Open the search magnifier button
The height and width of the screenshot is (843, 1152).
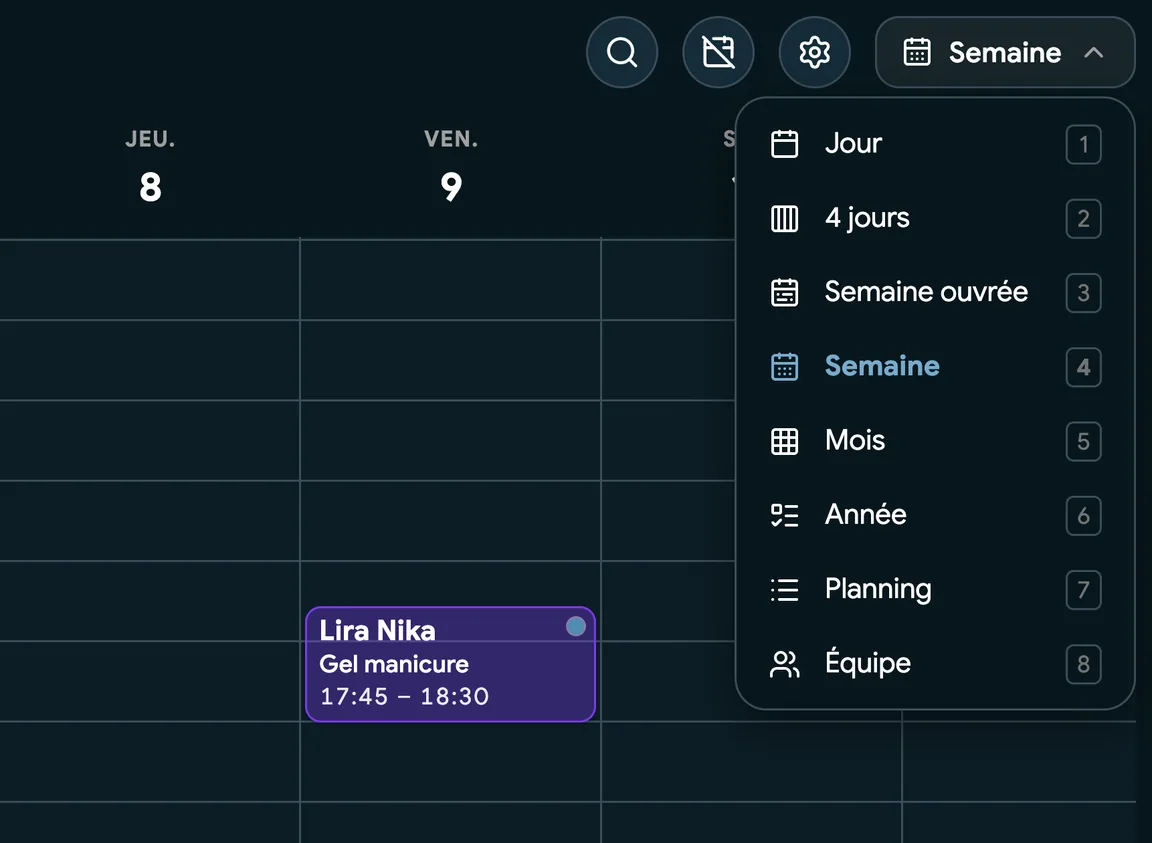622,52
